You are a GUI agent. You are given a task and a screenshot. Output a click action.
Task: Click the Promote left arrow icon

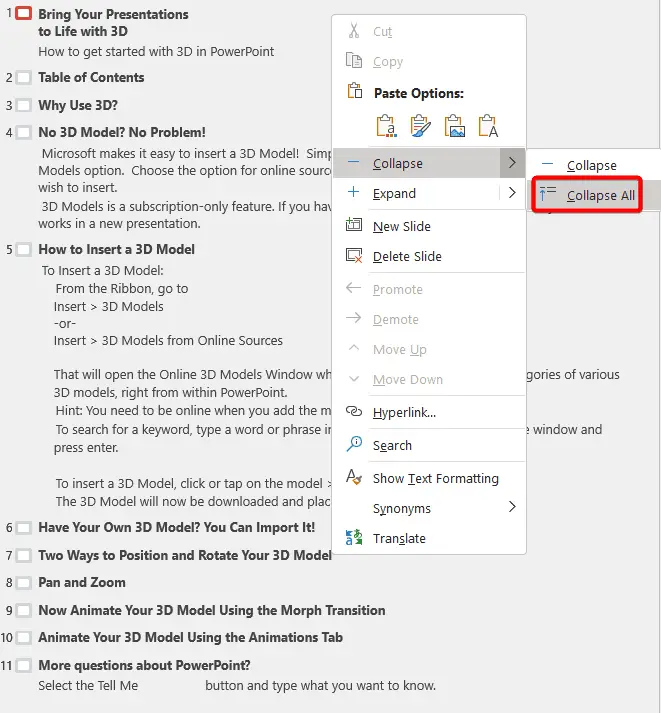(353, 288)
